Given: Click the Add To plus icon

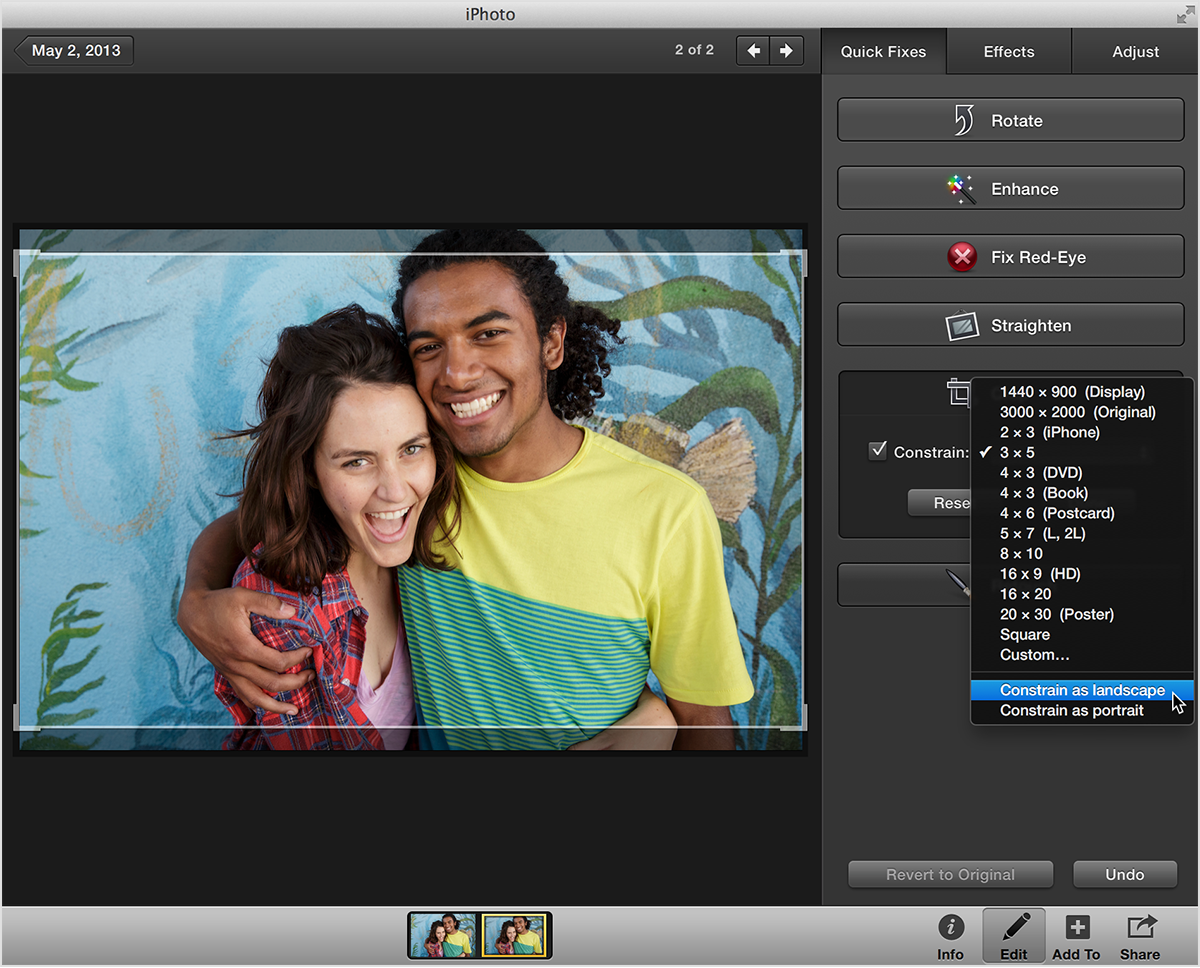Looking at the screenshot, I should [x=1076, y=927].
